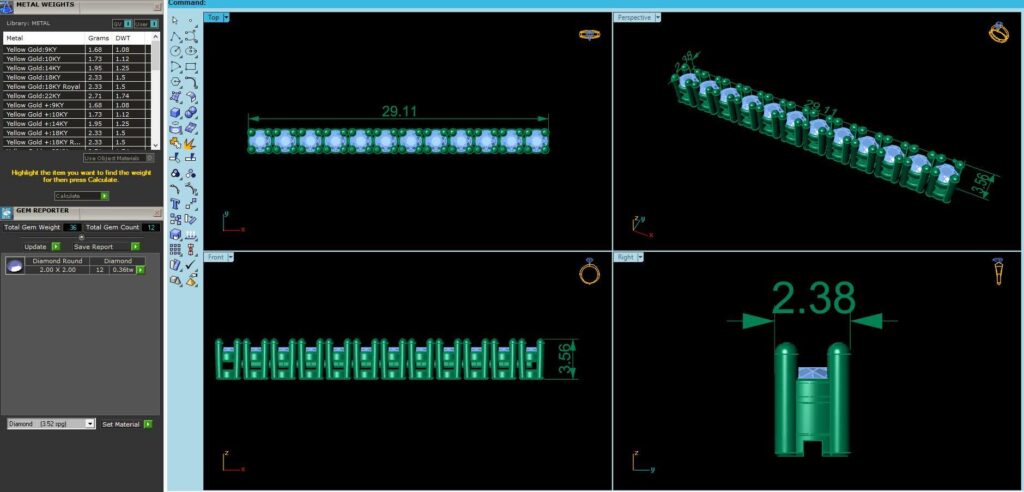The height and width of the screenshot is (492, 1024).
Task: Open the Diamond material dropdown
Action: [x=52, y=424]
